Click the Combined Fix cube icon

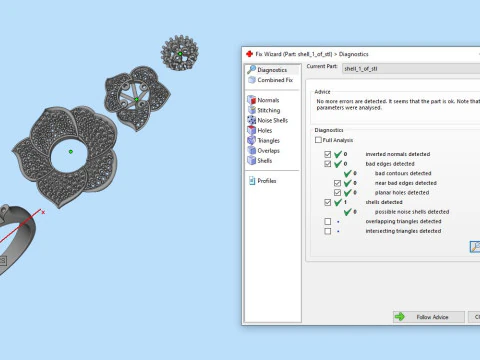[x=252, y=80]
